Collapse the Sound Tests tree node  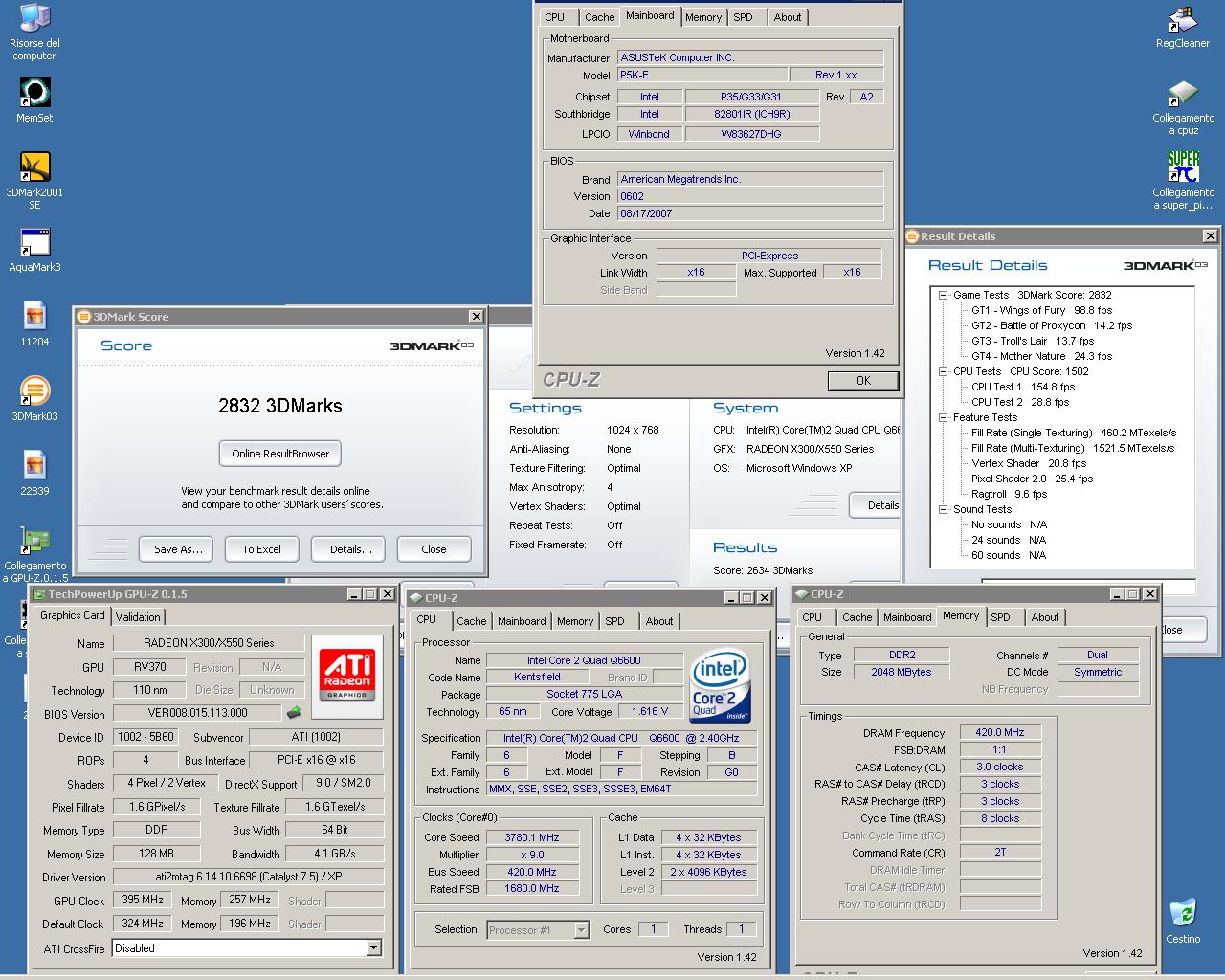(x=943, y=509)
